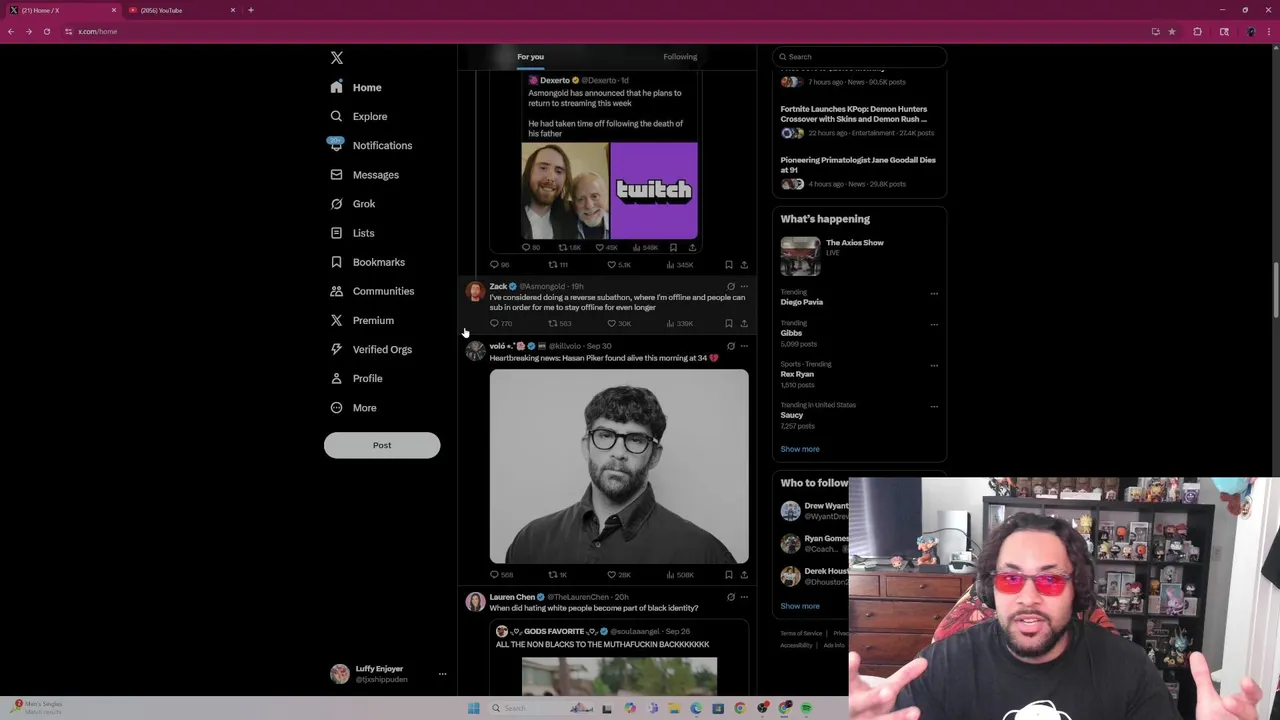View analytics of Hasan Piker post
1280x720 pixels.
tap(679, 575)
